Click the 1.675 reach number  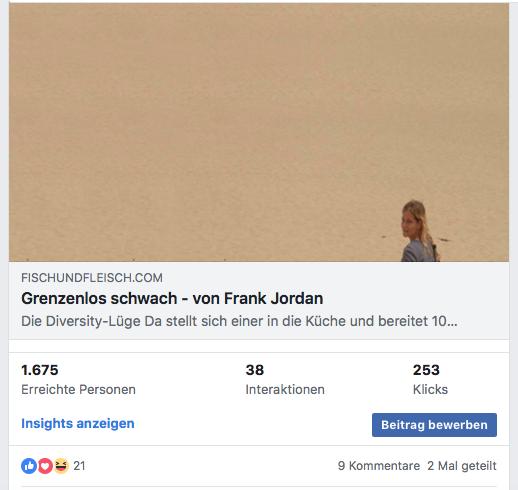[x=40, y=370]
